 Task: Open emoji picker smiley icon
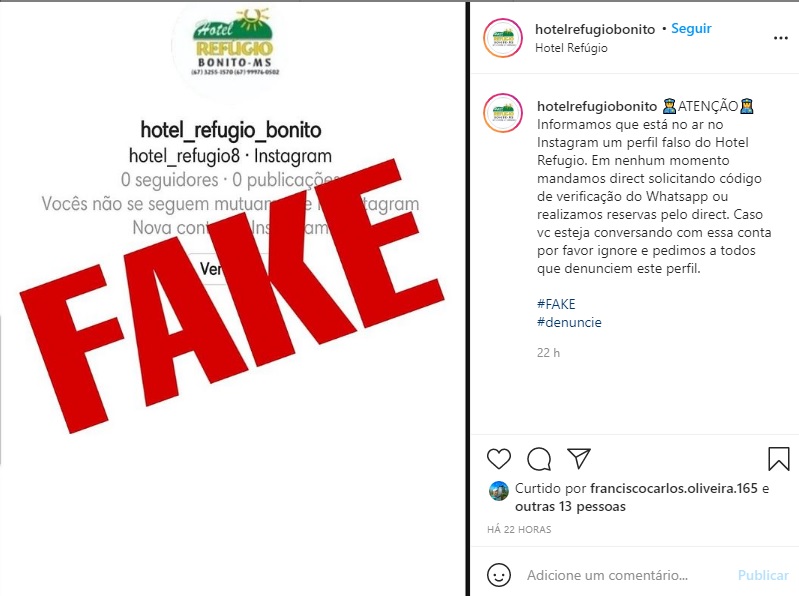(x=498, y=575)
